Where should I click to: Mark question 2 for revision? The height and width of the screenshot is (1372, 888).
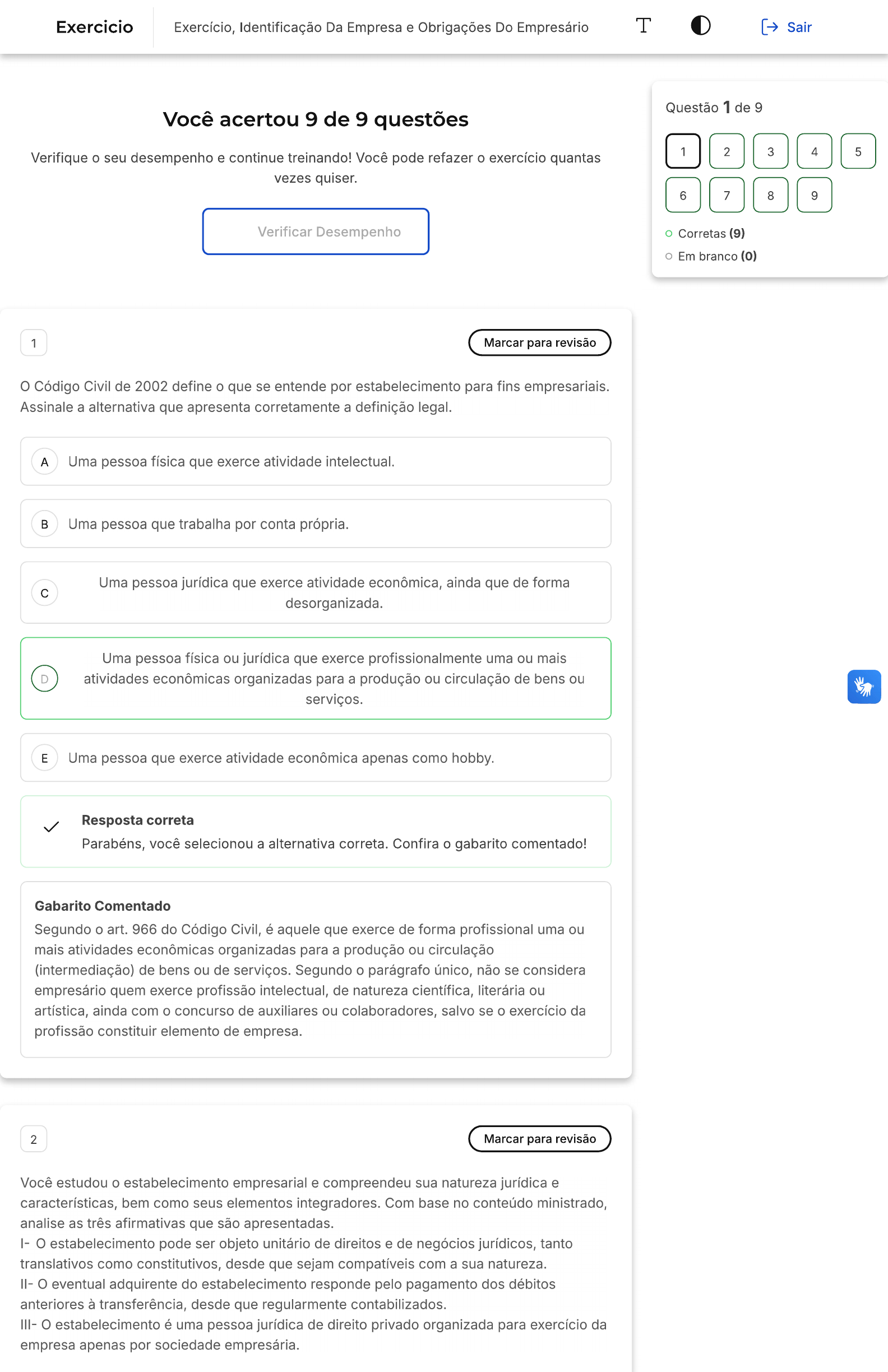pyautogui.click(x=540, y=1138)
